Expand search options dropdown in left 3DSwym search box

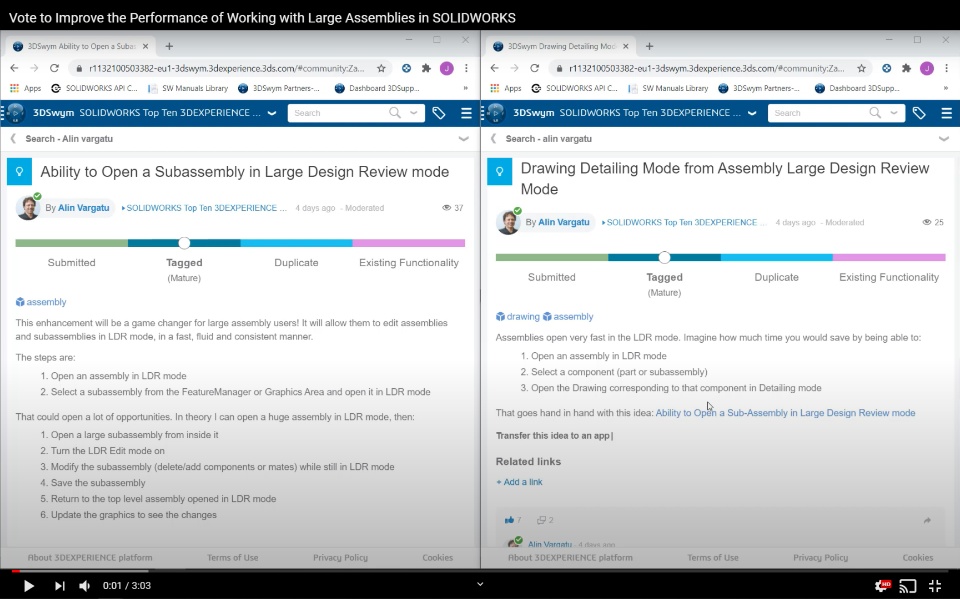pyautogui.click(x=416, y=113)
